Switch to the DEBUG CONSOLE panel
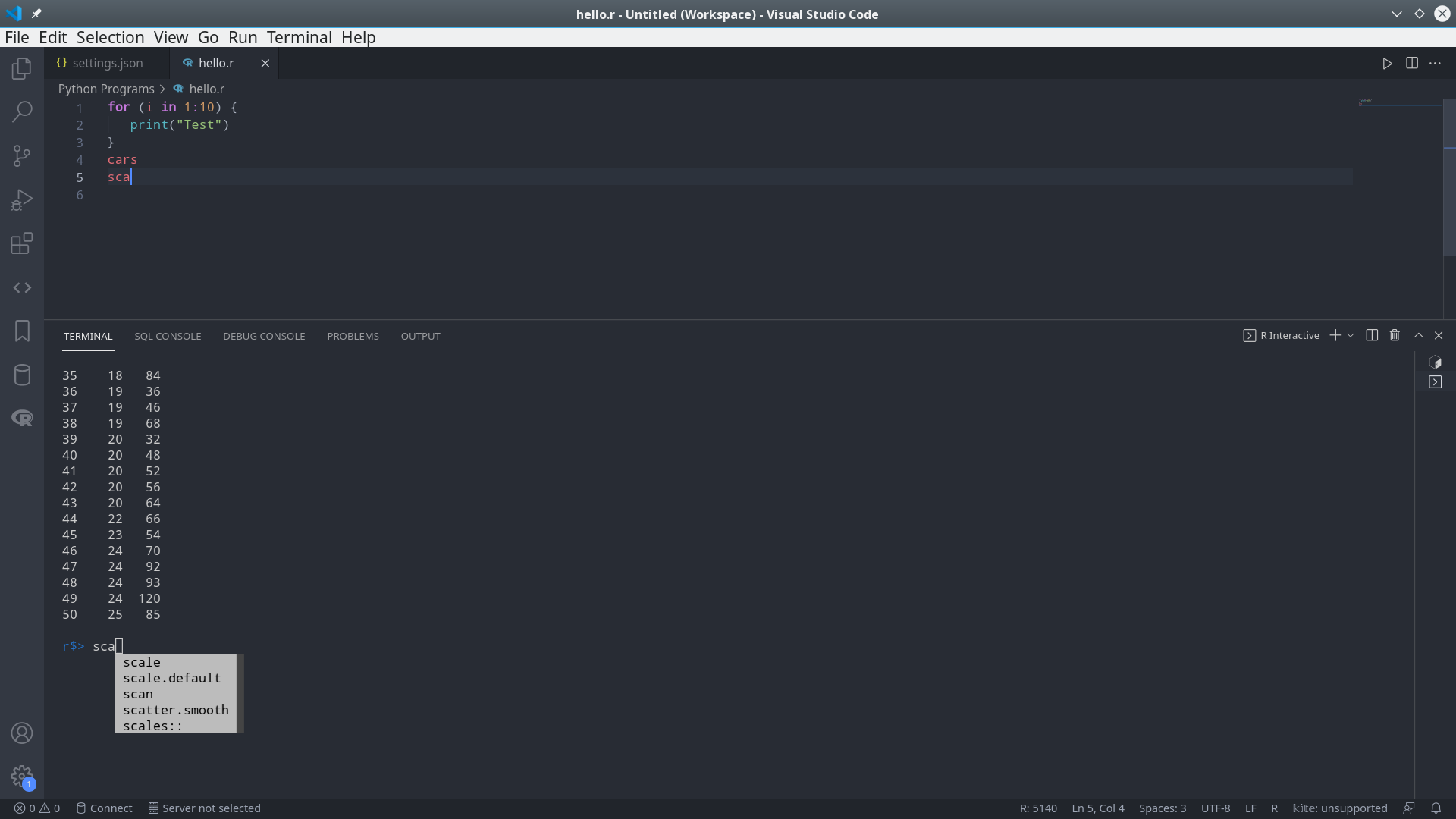This screenshot has width=1456, height=819. (264, 336)
